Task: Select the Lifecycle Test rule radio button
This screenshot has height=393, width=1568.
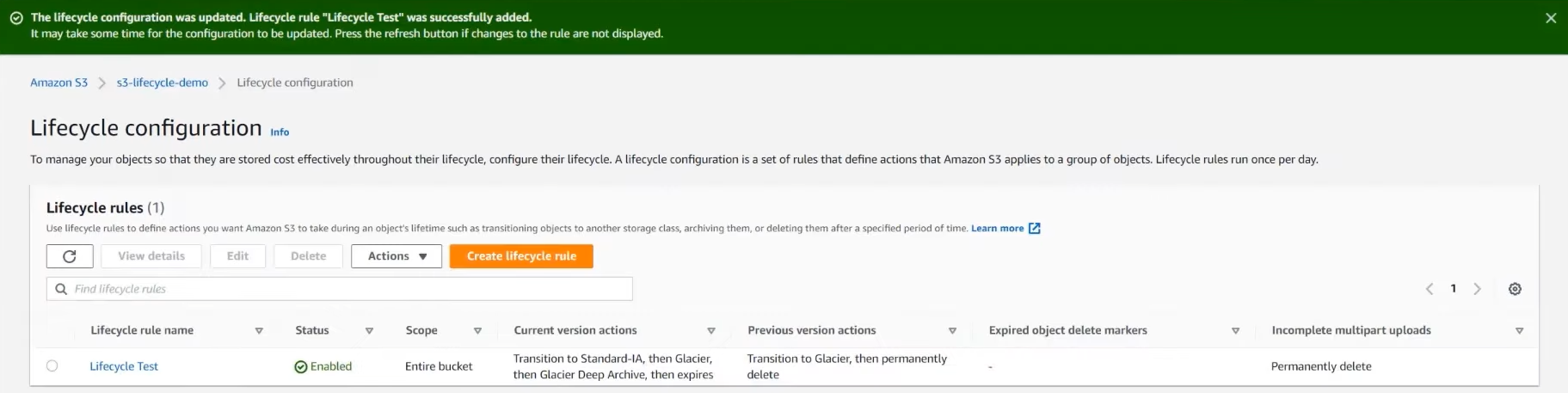Action: 52,365
